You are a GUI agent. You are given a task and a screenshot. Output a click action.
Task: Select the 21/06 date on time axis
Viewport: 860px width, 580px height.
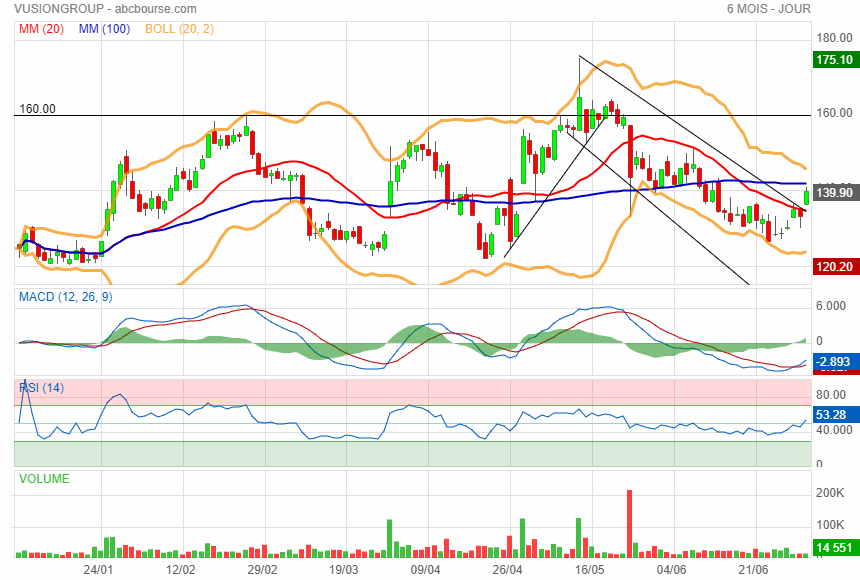pyautogui.click(x=754, y=569)
